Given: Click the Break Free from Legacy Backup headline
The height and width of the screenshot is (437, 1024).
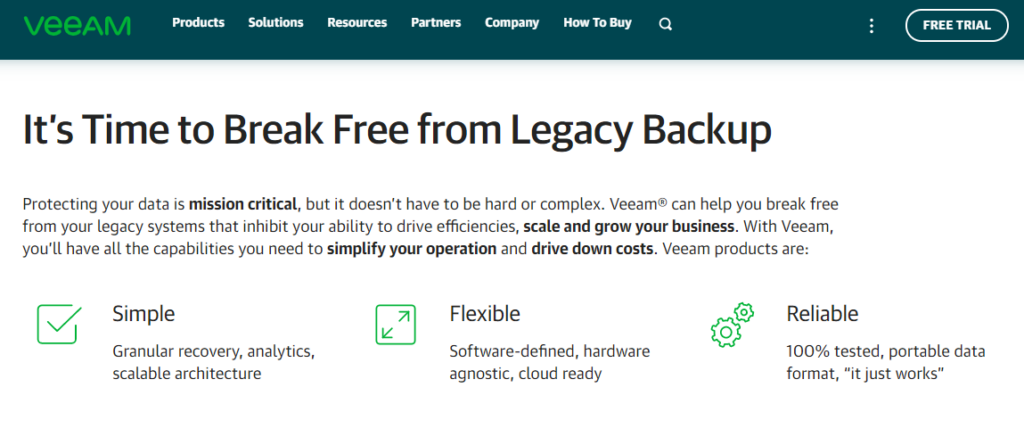Looking at the screenshot, I should (x=397, y=131).
